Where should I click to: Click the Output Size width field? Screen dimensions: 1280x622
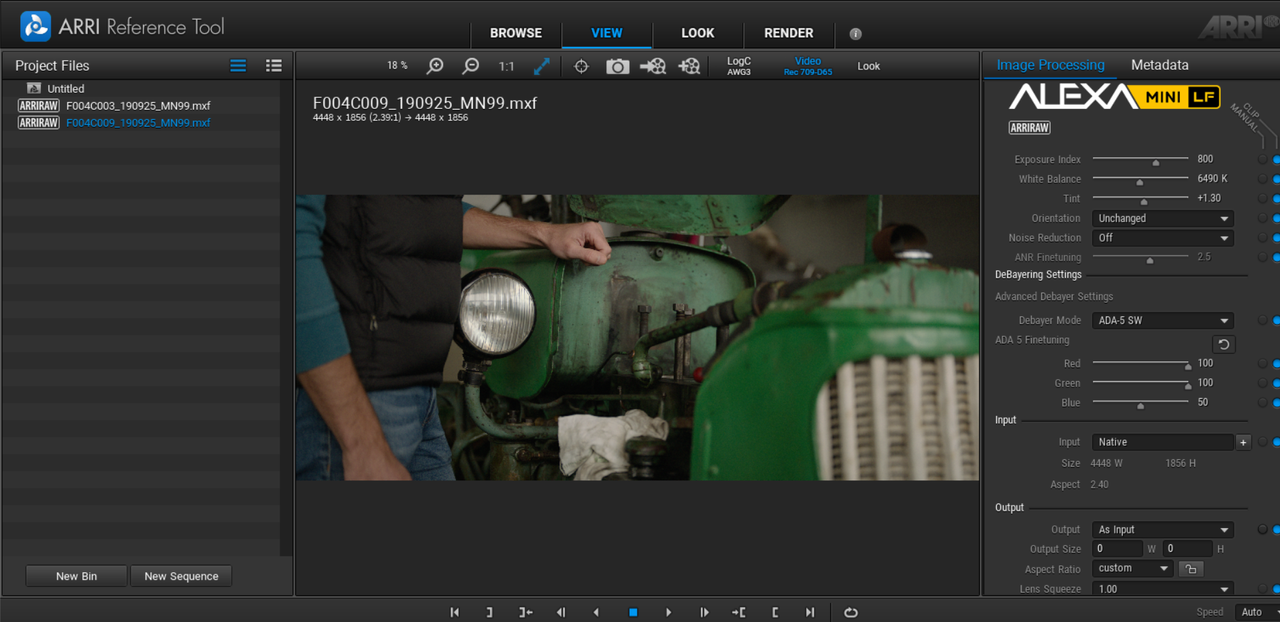point(1117,549)
